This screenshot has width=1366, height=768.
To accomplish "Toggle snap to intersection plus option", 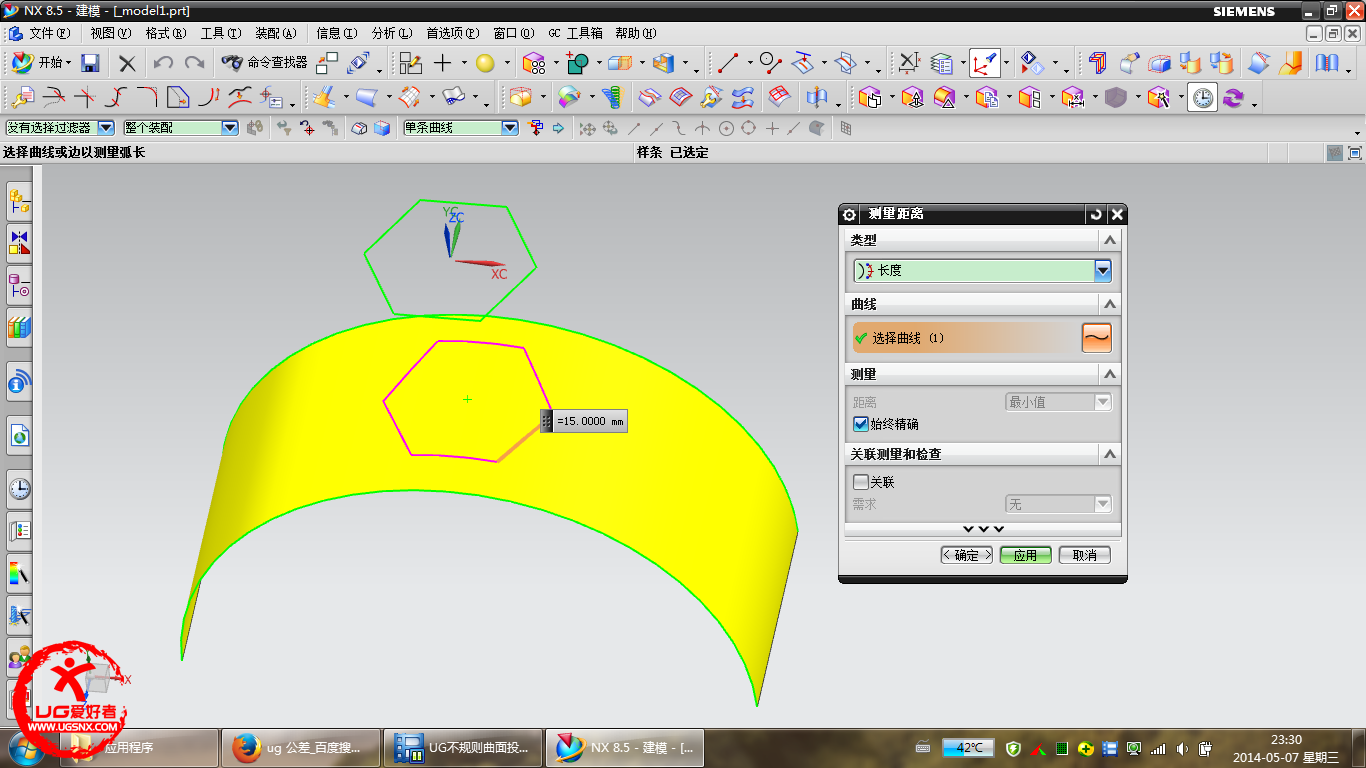I will coord(771,128).
